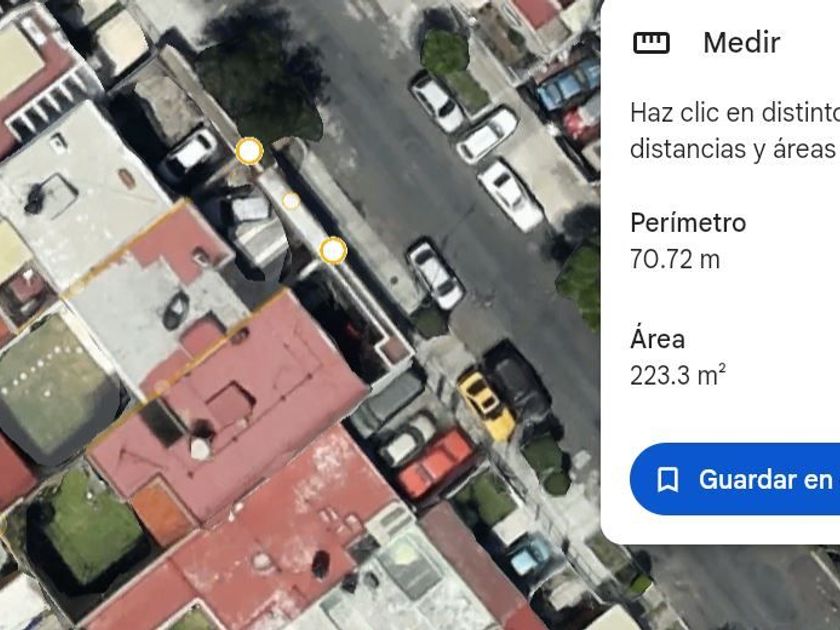Image resolution: width=840 pixels, height=630 pixels.
Task: Select the upper yellow measurement vertex near the tree
Action: pos(249,151)
